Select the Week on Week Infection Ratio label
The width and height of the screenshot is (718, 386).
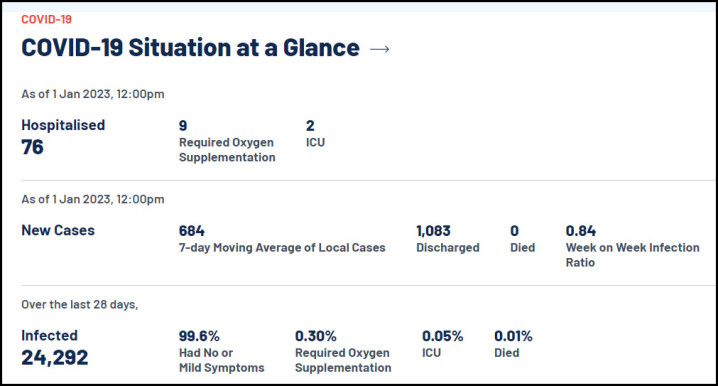pos(632,255)
